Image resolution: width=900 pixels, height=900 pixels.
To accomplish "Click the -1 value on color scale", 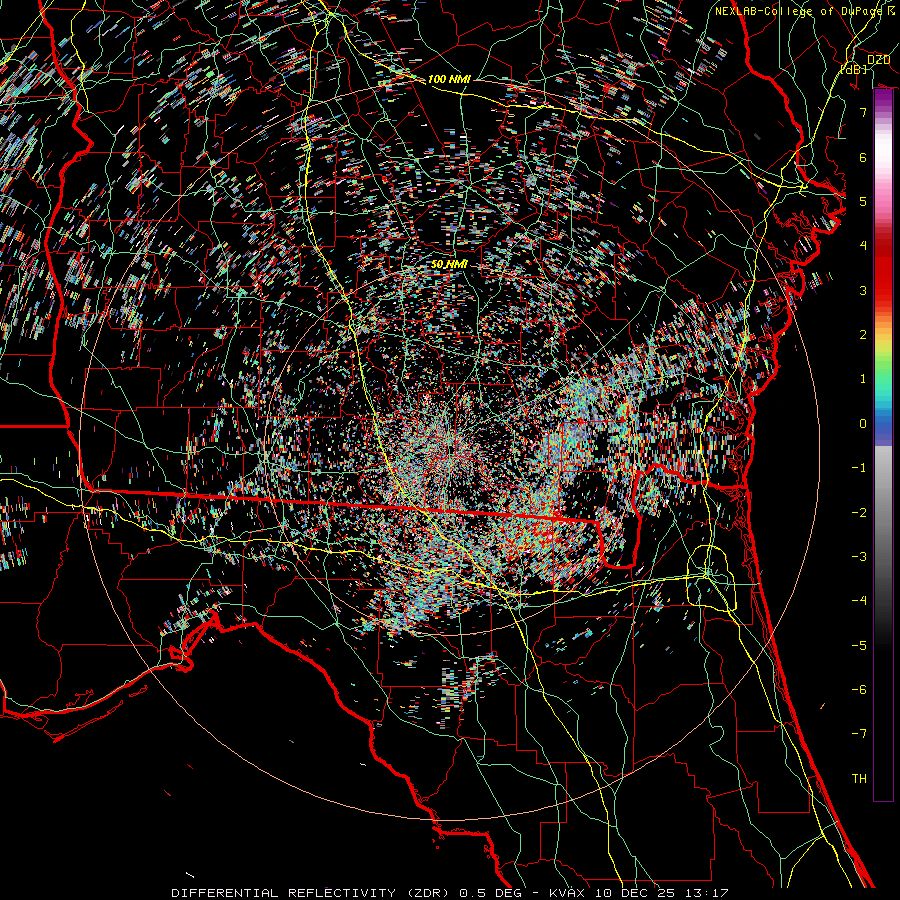I will point(859,468).
